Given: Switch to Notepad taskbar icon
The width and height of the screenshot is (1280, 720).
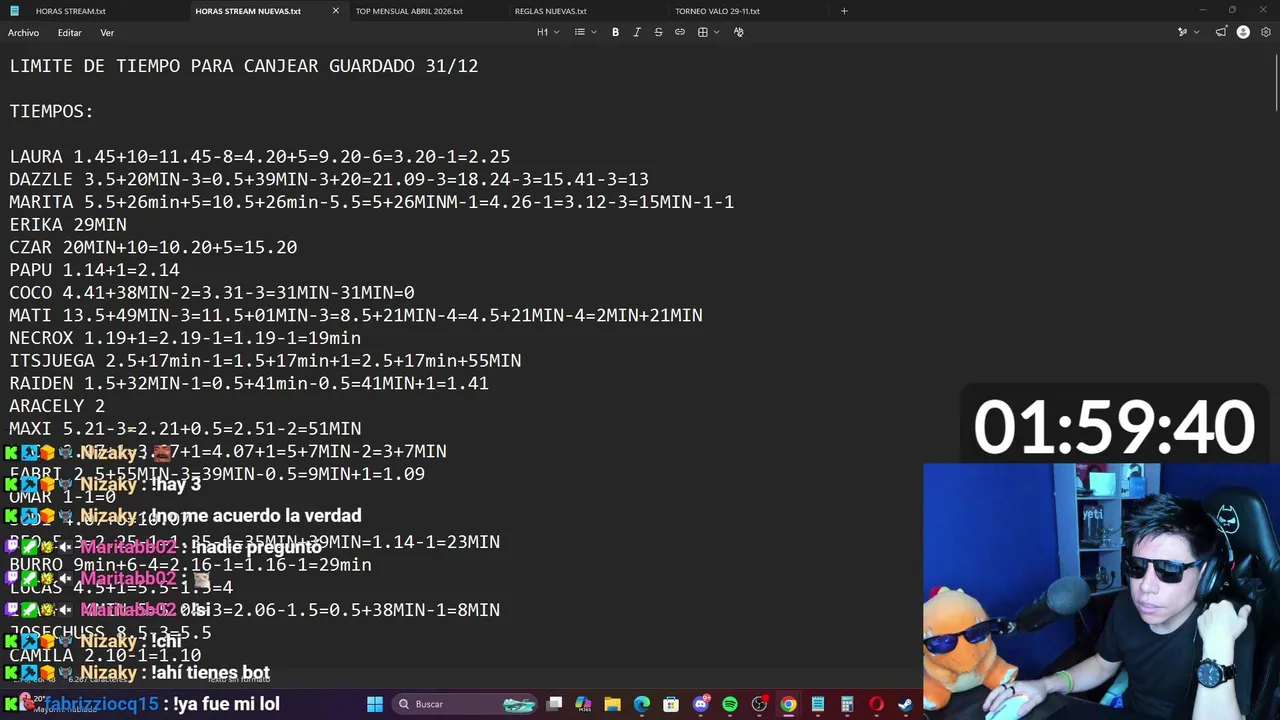Looking at the screenshot, I should click(x=818, y=704).
